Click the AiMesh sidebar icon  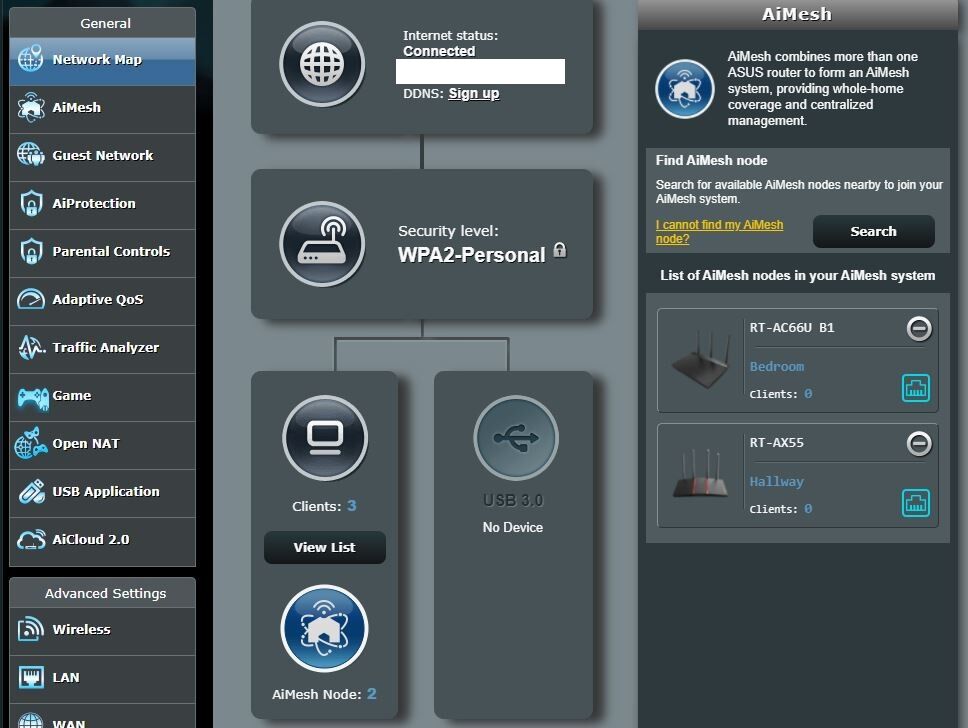tap(30, 107)
